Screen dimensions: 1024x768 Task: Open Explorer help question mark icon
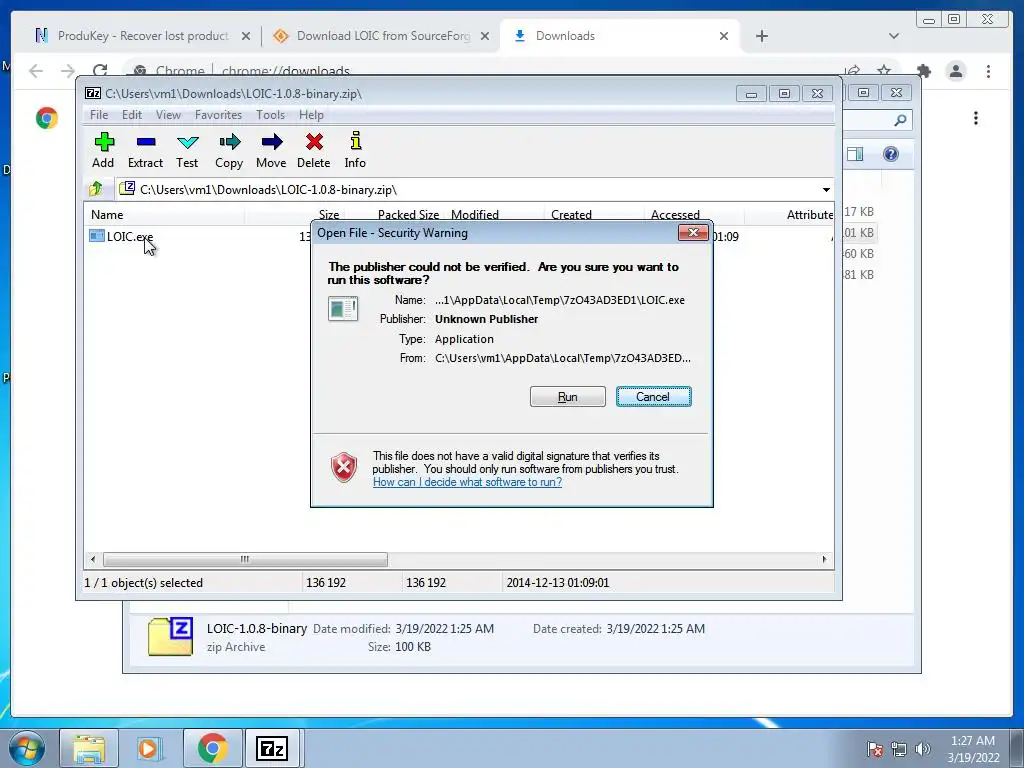click(891, 154)
